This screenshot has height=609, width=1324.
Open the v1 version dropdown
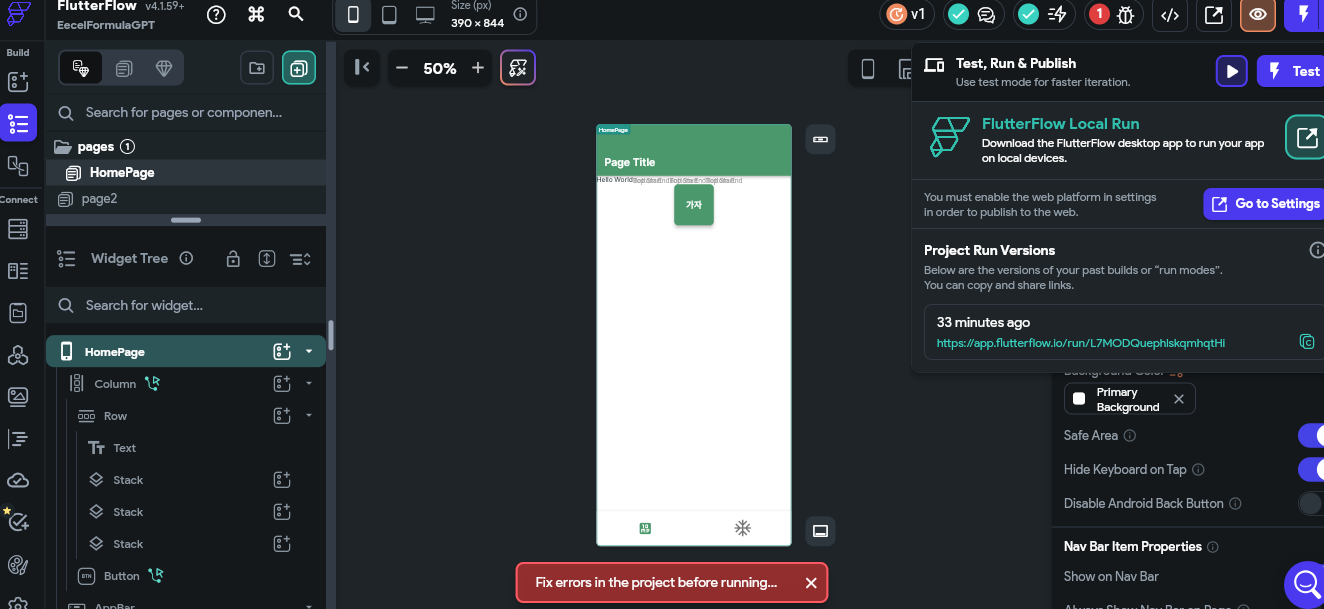point(908,14)
